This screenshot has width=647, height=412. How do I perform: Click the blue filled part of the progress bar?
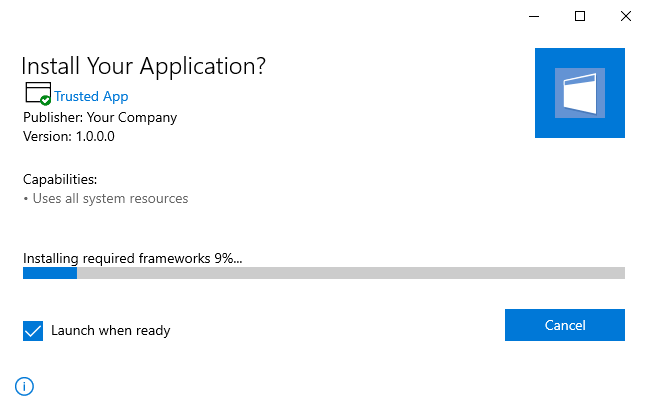click(x=50, y=273)
